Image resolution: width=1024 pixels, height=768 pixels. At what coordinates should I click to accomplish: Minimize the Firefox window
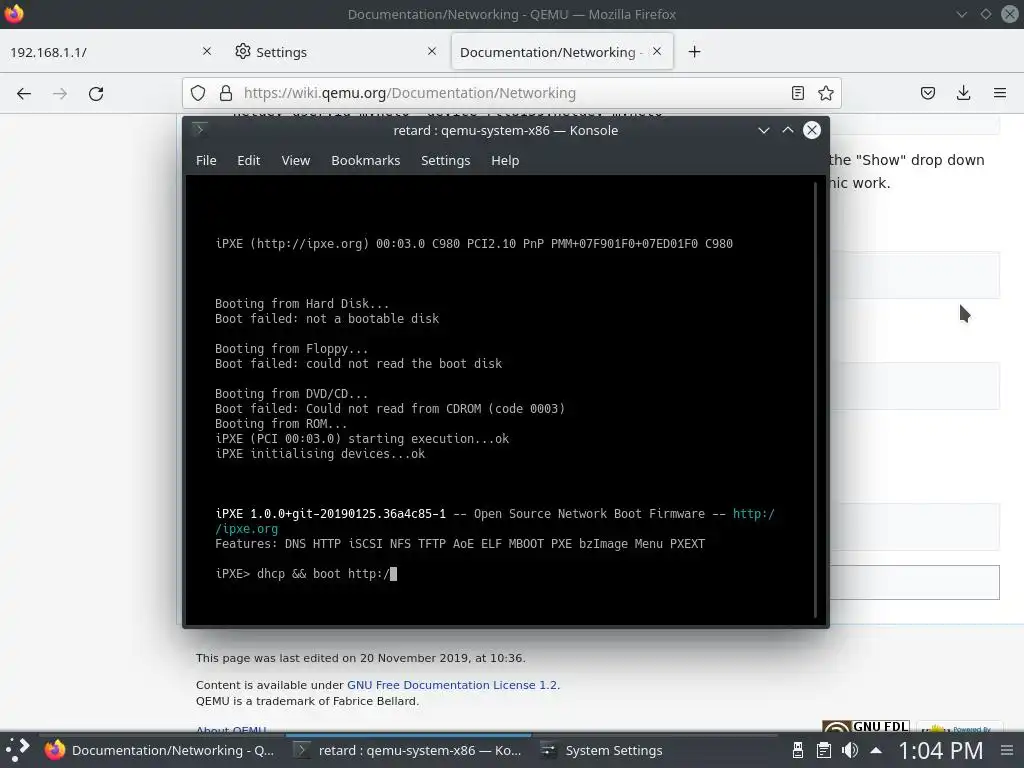pyautogui.click(x=961, y=14)
